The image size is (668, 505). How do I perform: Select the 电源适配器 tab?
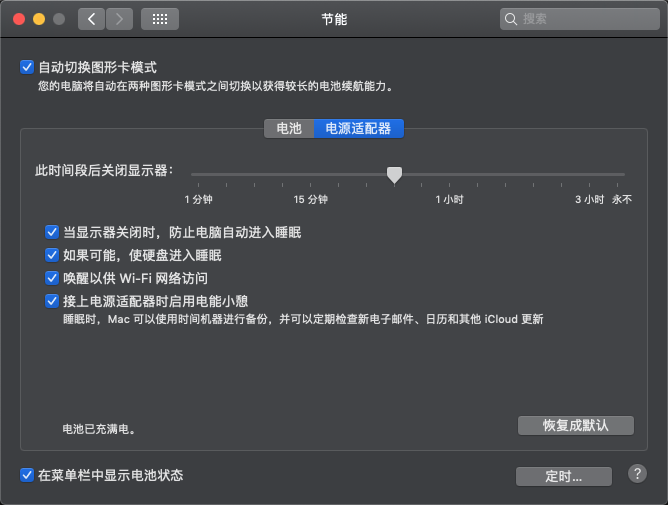358,129
